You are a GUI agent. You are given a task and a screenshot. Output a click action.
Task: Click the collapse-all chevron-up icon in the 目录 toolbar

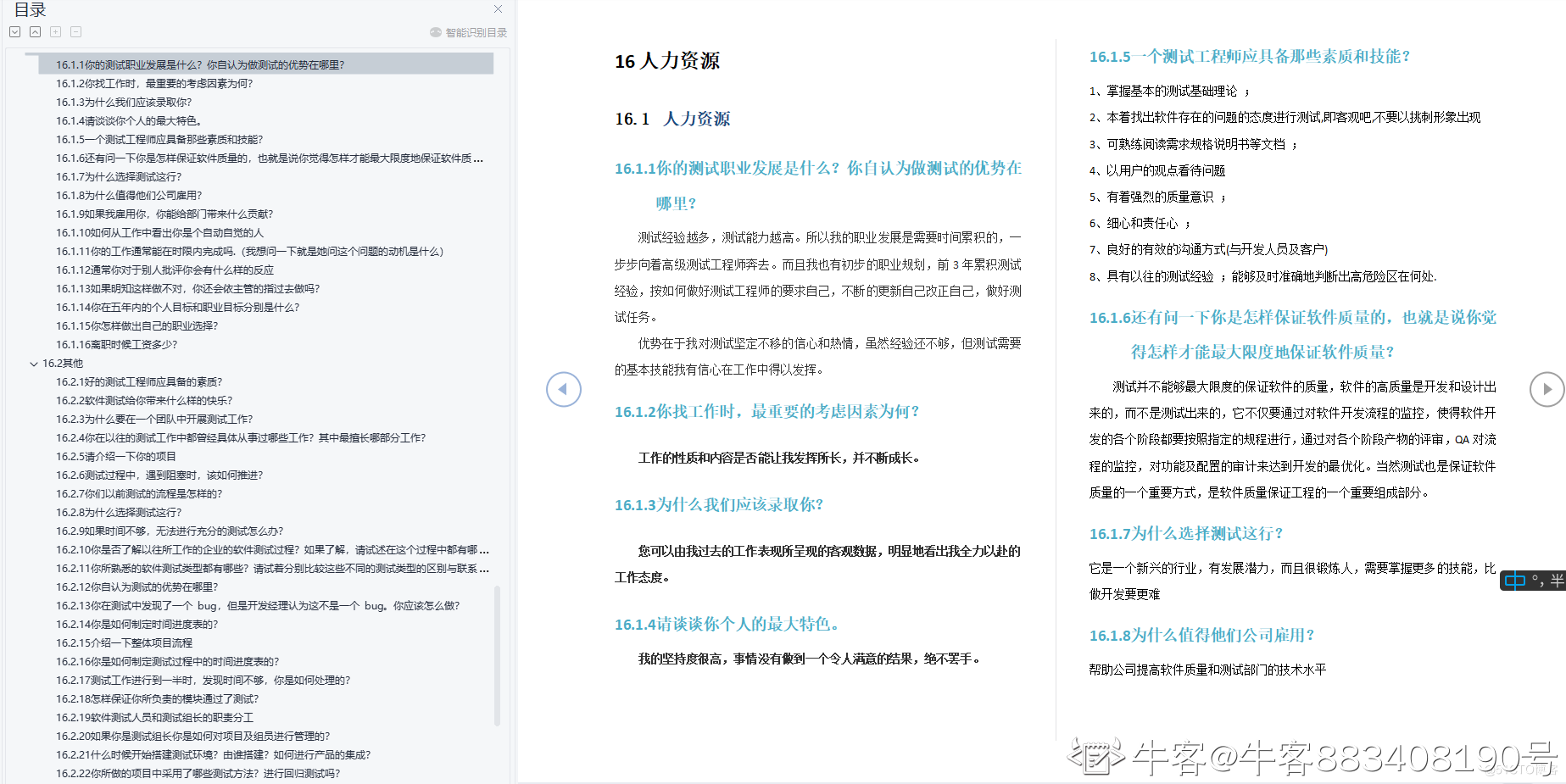pos(35,32)
